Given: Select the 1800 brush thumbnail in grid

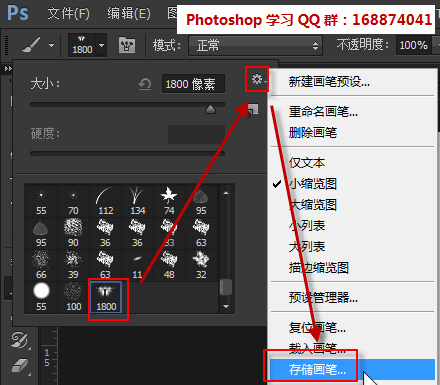Looking at the screenshot, I should 106,297.
